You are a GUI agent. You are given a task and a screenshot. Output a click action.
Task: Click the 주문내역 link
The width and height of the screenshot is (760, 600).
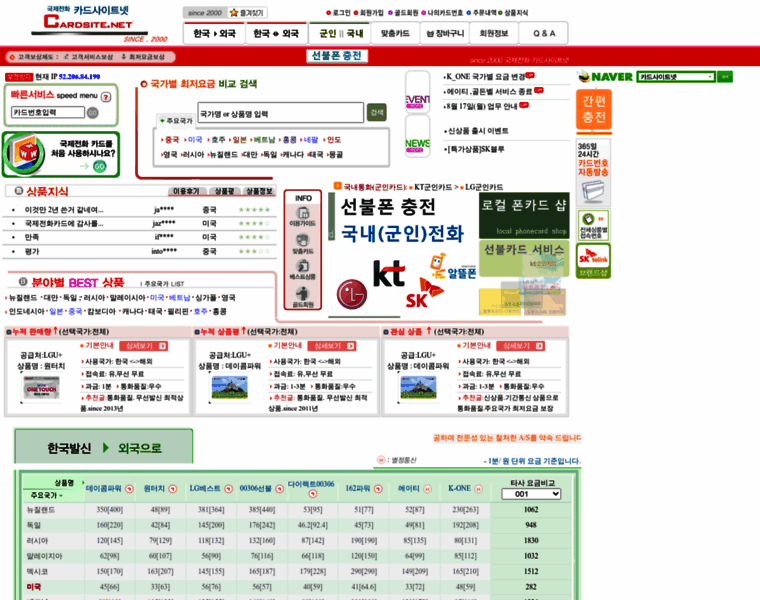tap(482, 13)
